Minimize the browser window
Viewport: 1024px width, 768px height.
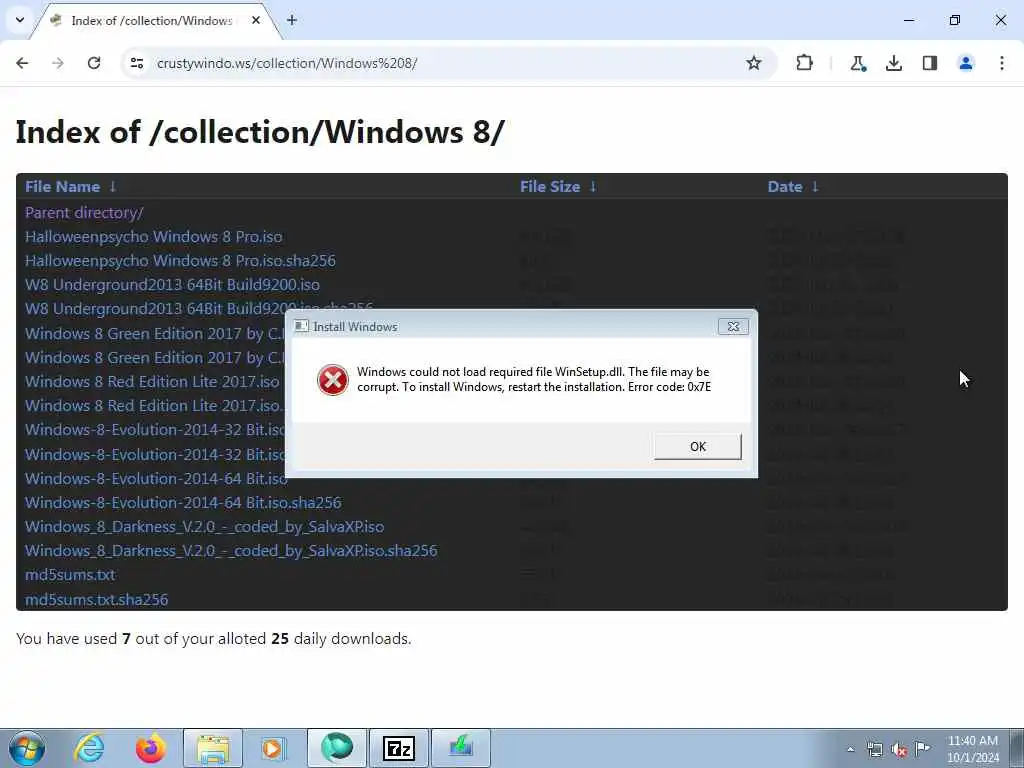click(908, 20)
